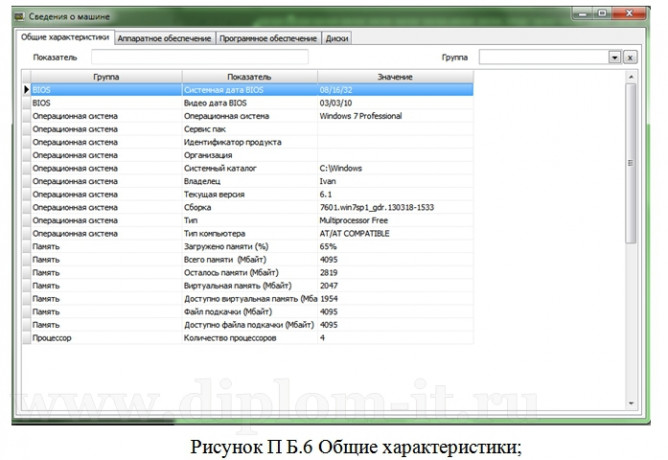Image resolution: width=668 pixels, height=460 pixels.
Task: Click the value 2819
Action: coord(328,273)
